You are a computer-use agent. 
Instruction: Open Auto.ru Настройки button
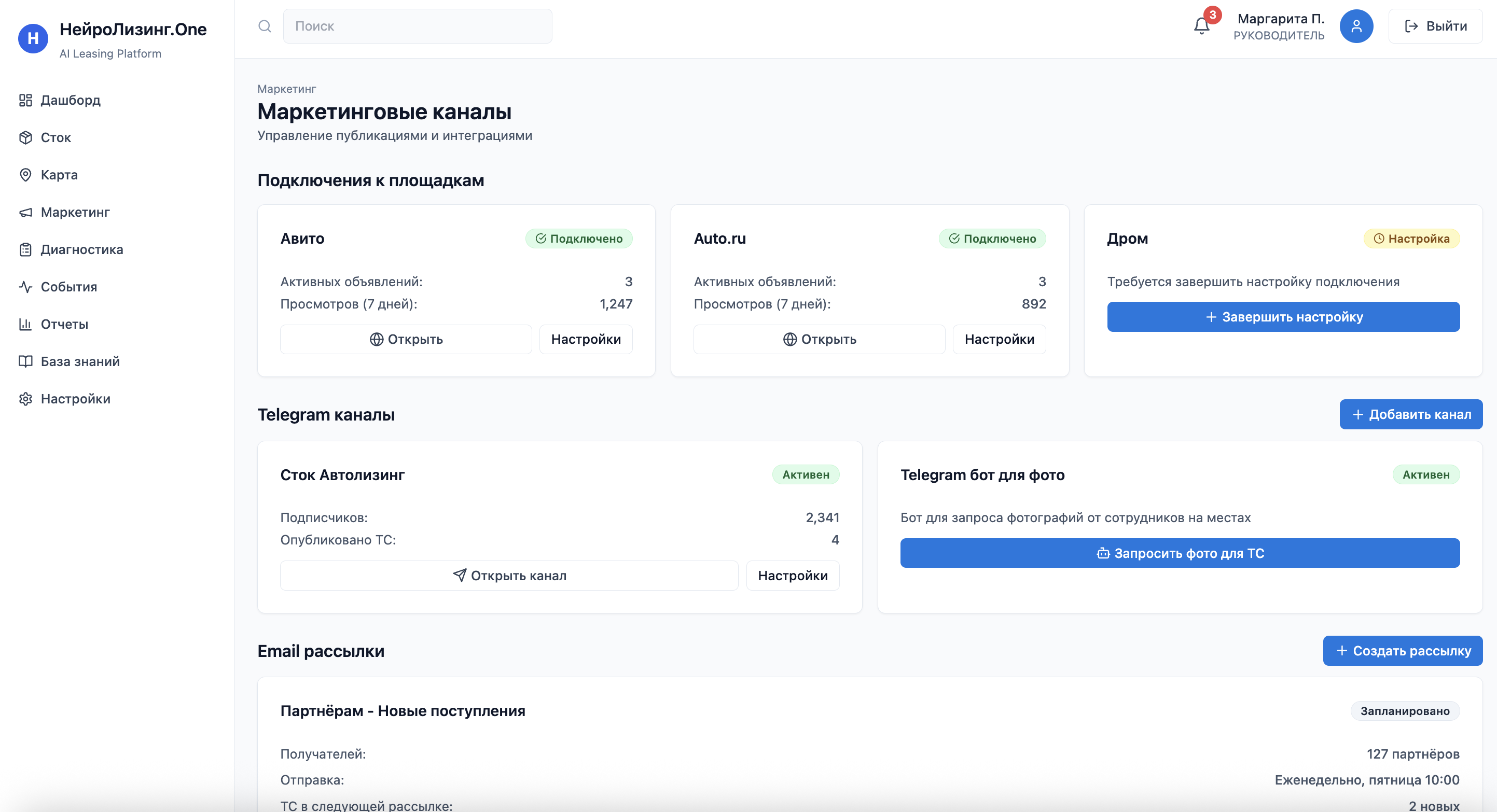pyautogui.click(x=999, y=339)
